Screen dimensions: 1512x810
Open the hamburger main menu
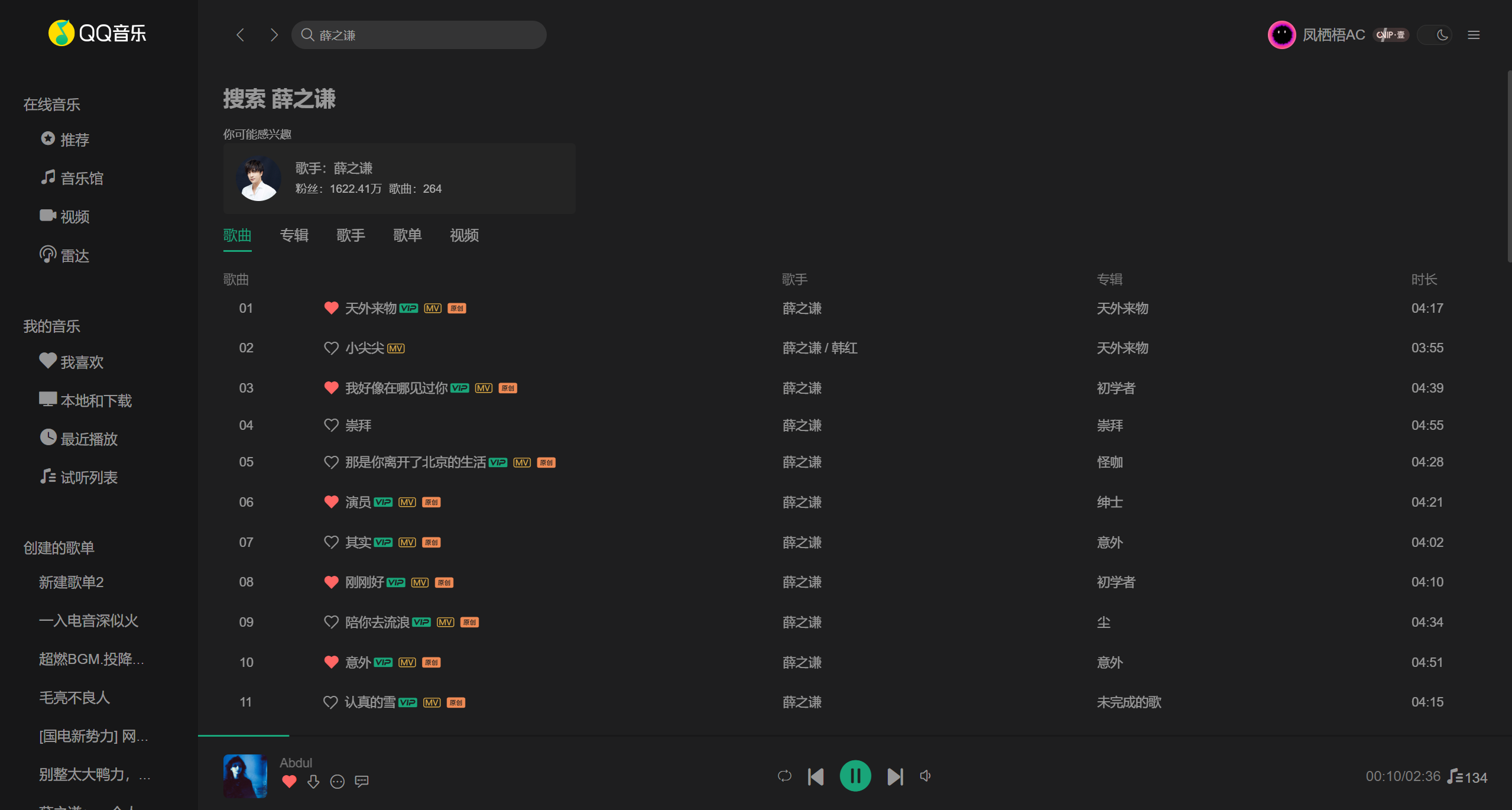click(x=1474, y=35)
